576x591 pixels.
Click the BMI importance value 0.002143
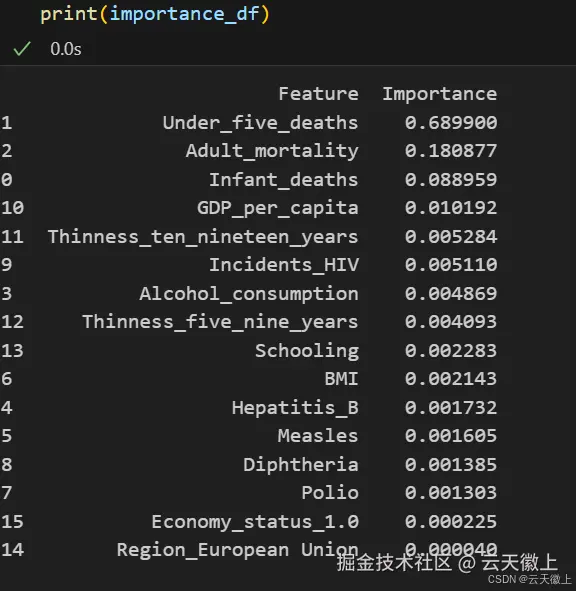[451, 379]
